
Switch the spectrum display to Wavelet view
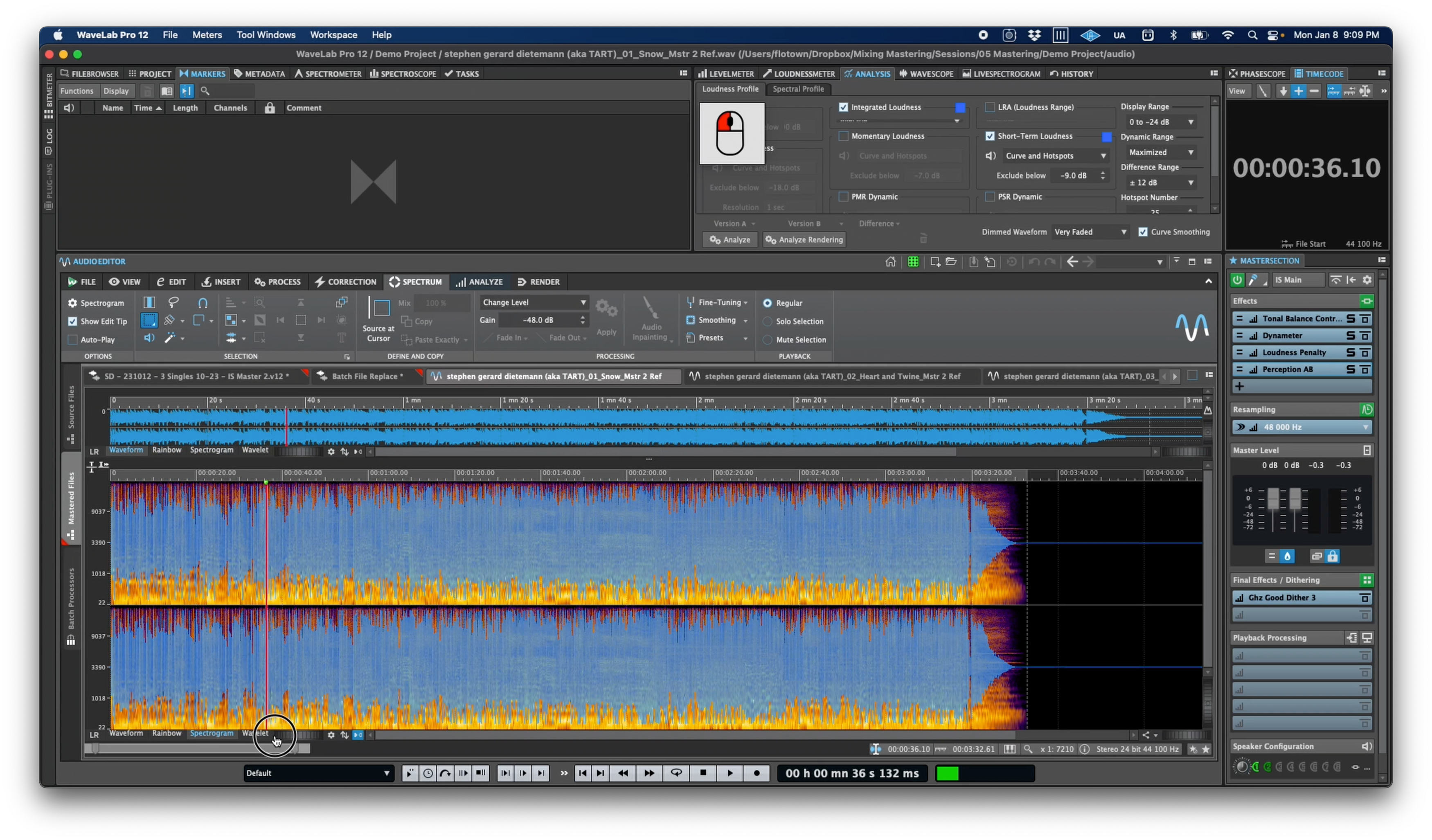coord(256,733)
